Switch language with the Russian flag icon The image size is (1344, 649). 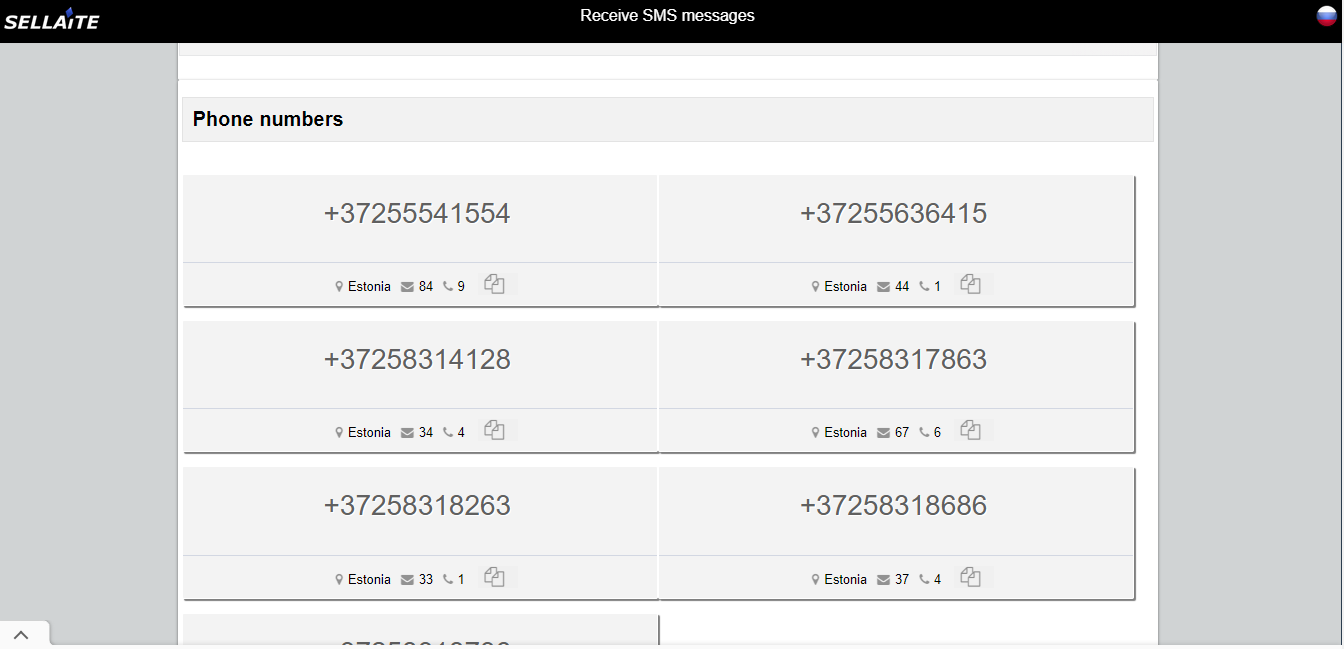click(x=1327, y=16)
